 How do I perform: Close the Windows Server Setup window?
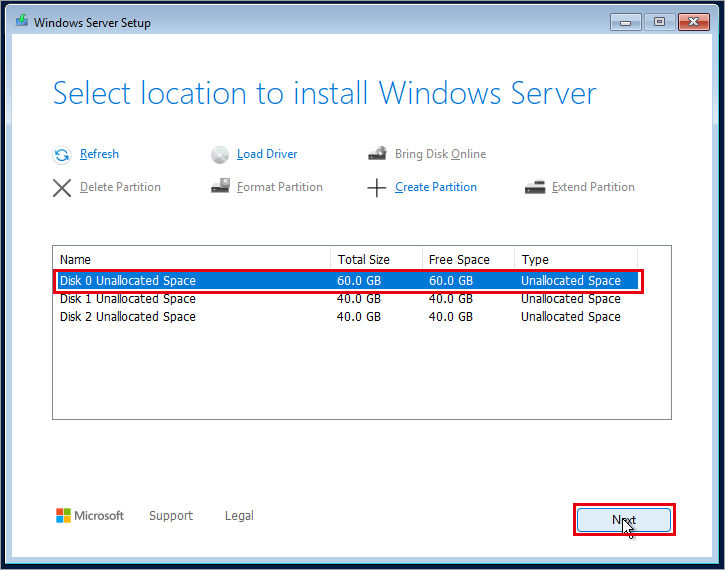point(694,22)
